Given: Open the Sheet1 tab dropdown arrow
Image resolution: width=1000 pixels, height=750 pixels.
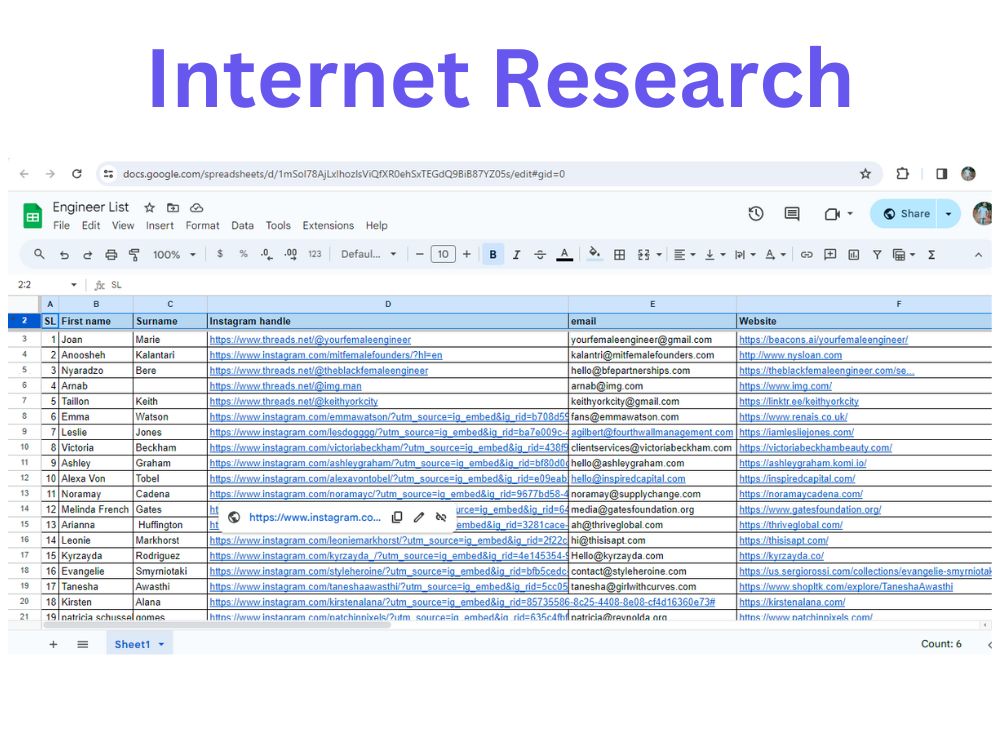Looking at the screenshot, I should [x=161, y=644].
